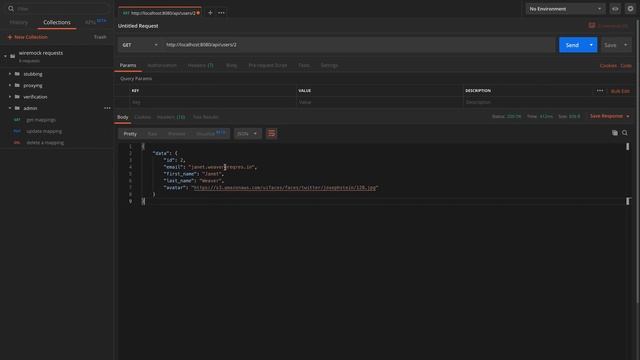Click New Collection
The height and width of the screenshot is (360, 640).
click(28, 37)
